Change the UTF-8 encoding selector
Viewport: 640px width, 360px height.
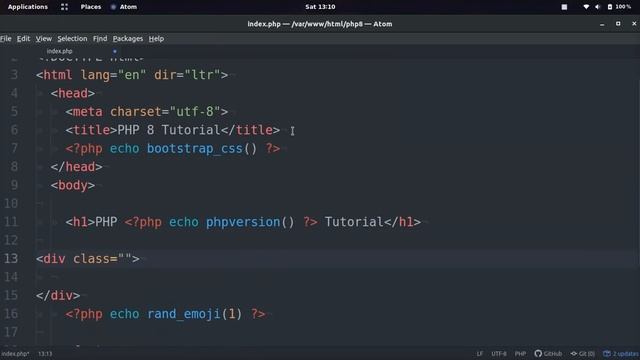pos(499,353)
